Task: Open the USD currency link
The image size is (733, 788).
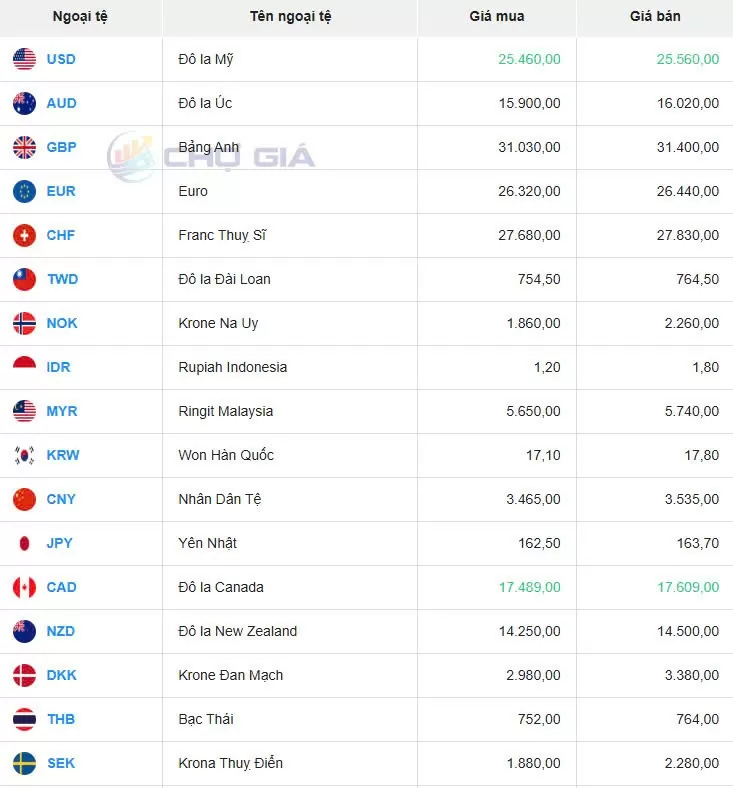Action: click(x=61, y=59)
